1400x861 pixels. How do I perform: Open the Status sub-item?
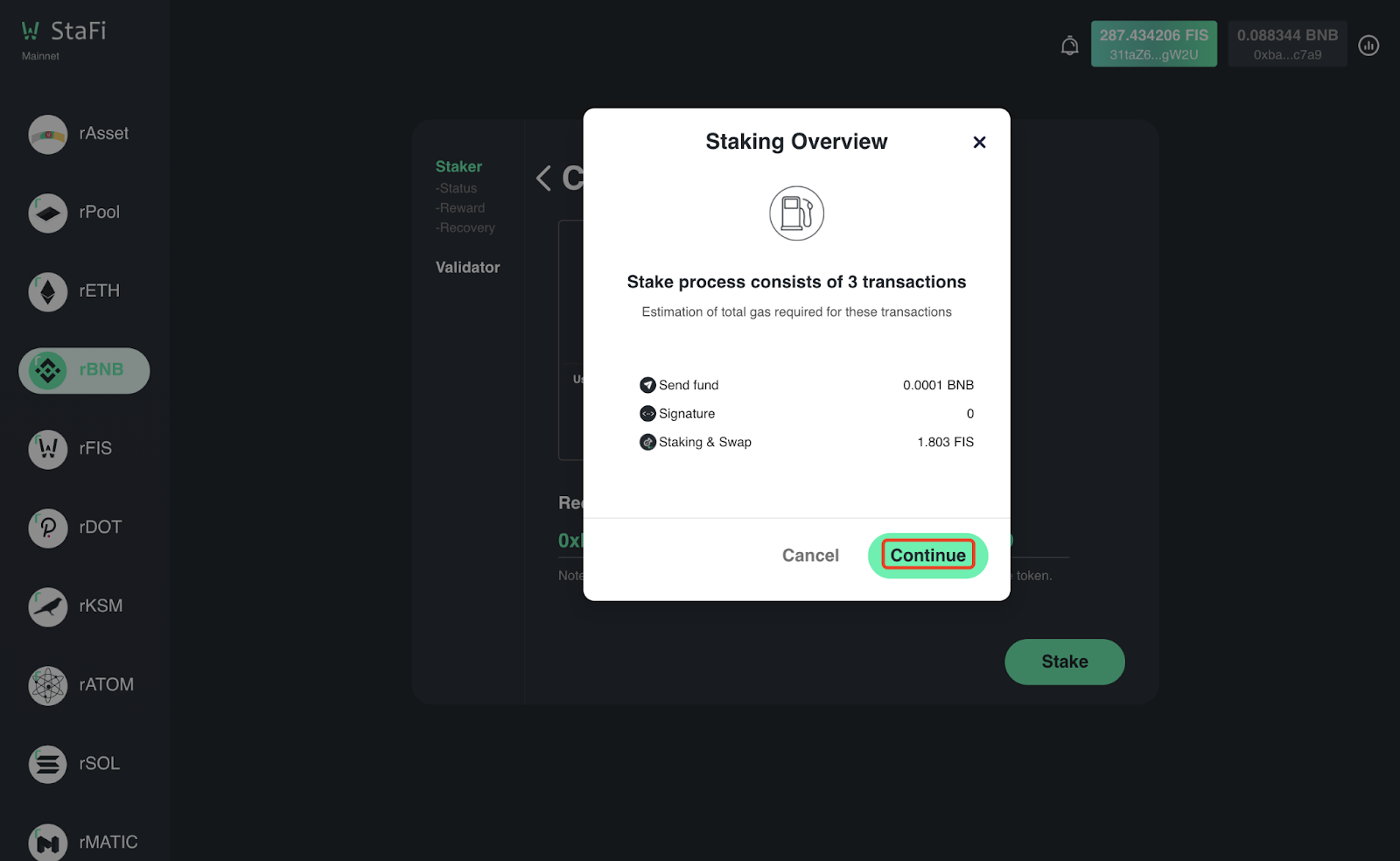pyautogui.click(x=457, y=188)
